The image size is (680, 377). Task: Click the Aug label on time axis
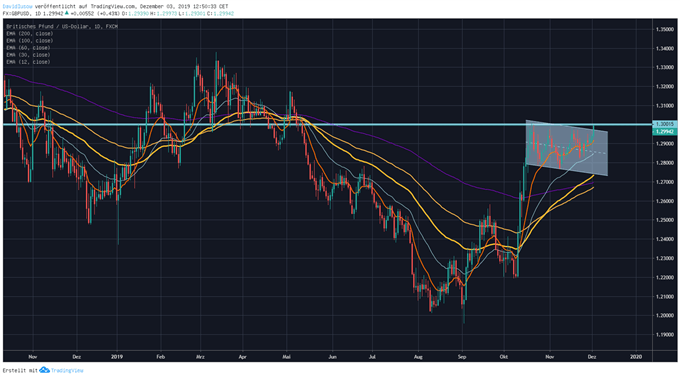tap(418, 357)
